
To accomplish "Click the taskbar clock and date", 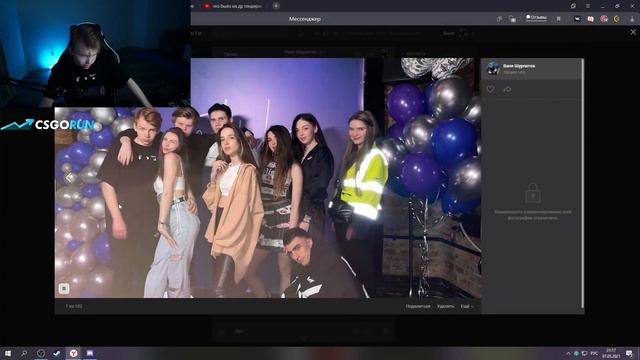I will (611, 353).
